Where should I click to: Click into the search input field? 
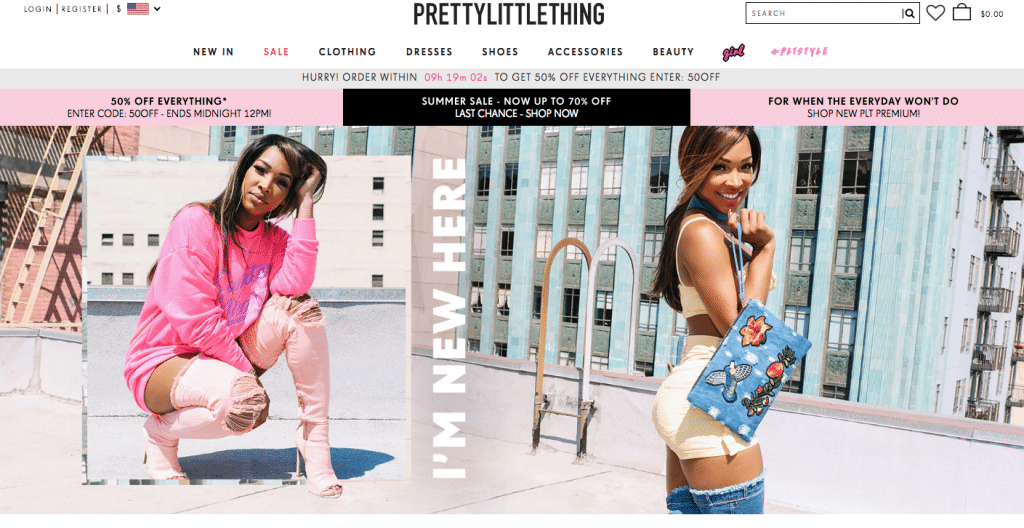coord(824,13)
